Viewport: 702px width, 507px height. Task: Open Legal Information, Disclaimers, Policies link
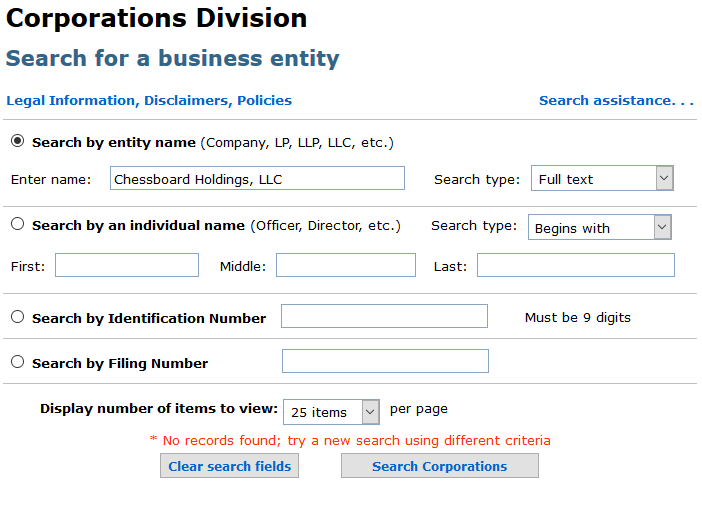149,100
